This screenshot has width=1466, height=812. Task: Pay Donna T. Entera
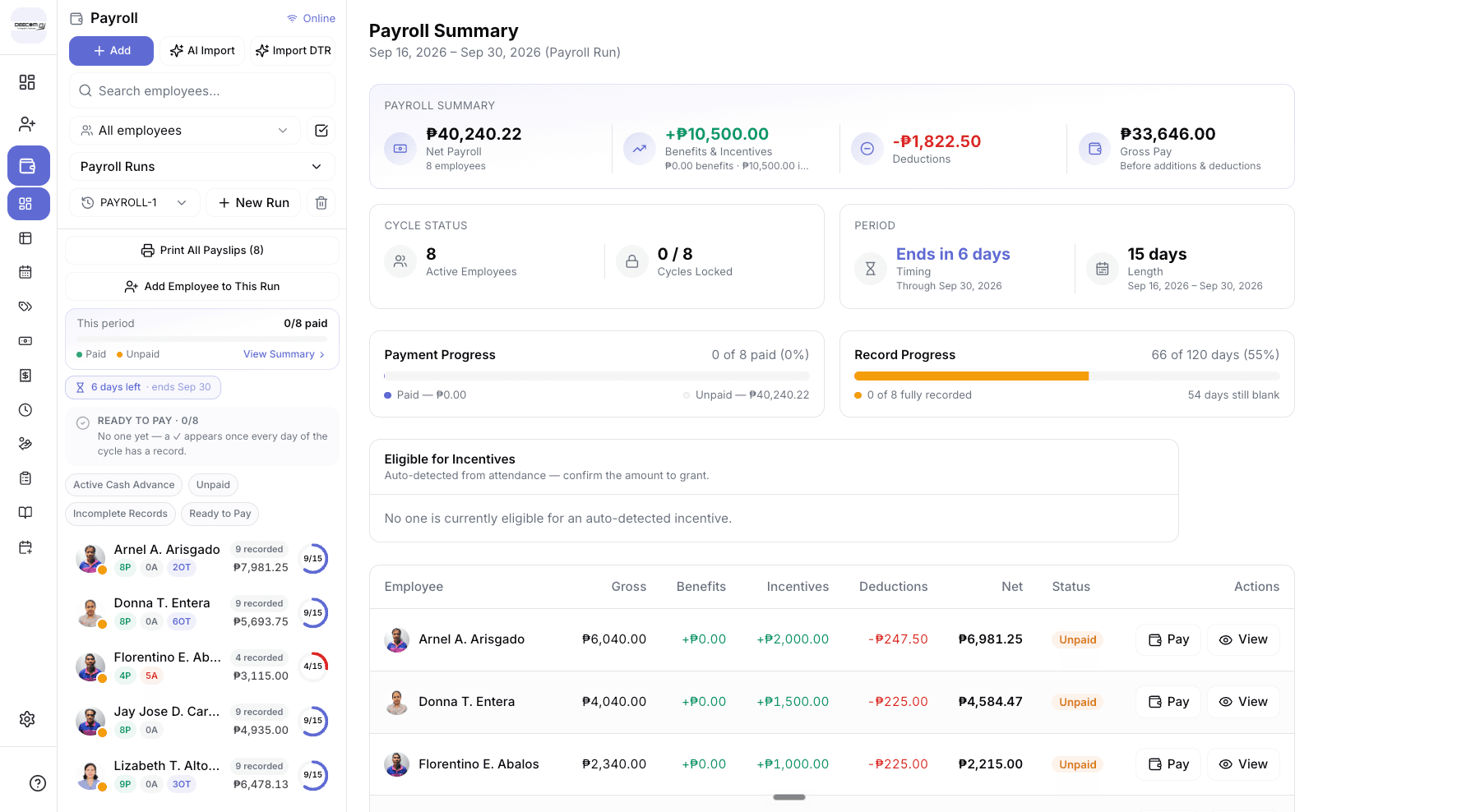(x=1168, y=703)
